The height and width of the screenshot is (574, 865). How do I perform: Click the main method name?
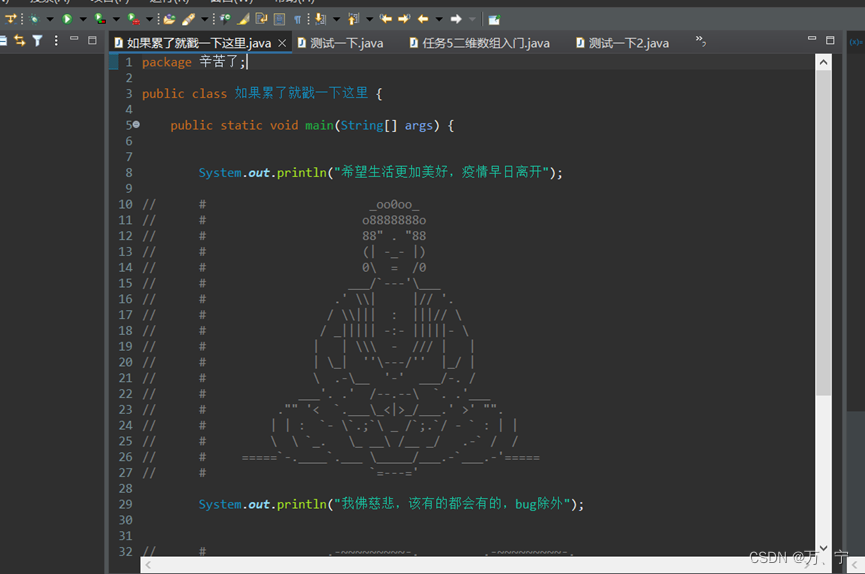pos(319,125)
